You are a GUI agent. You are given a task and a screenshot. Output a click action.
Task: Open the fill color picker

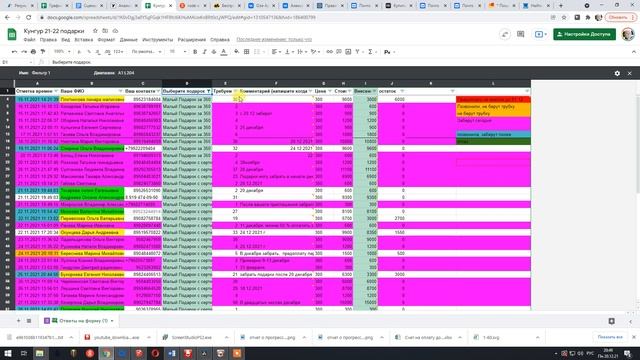(x=237, y=52)
